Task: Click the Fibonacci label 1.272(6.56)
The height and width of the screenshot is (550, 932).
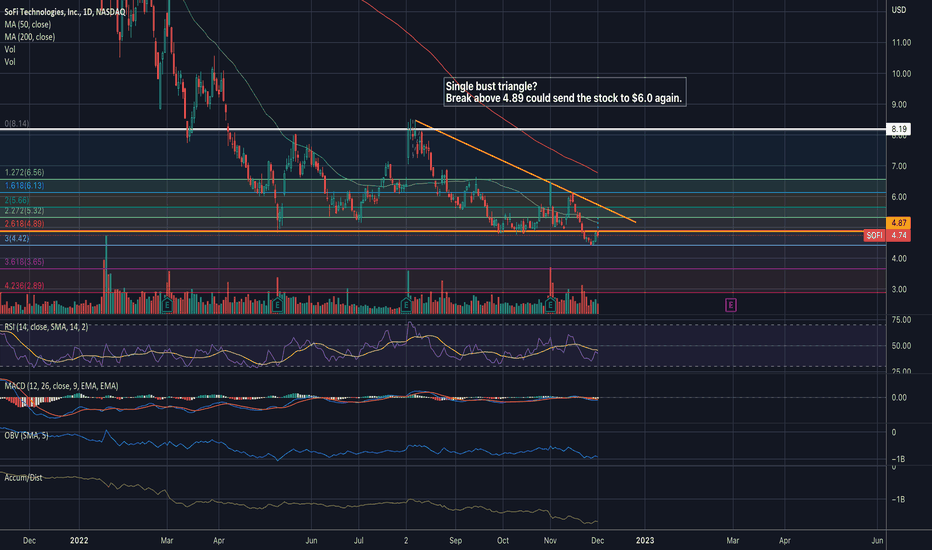Action: [x=24, y=172]
